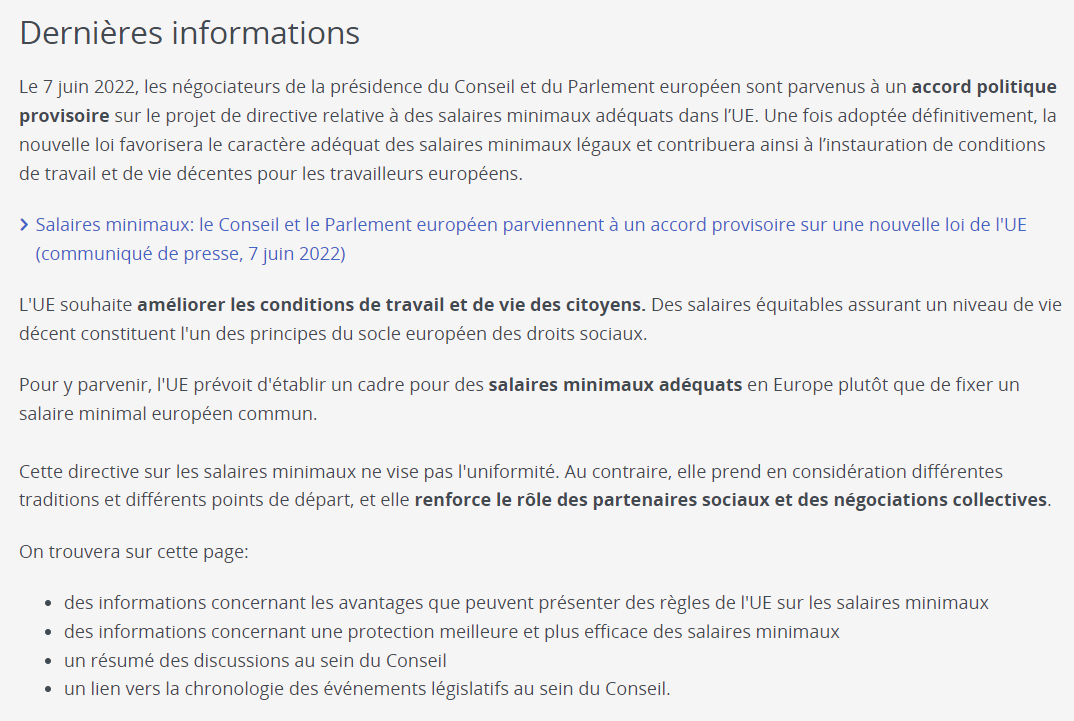The height and width of the screenshot is (721, 1074).
Task: Click the chevron icon before the press release link
Action: 24,225
